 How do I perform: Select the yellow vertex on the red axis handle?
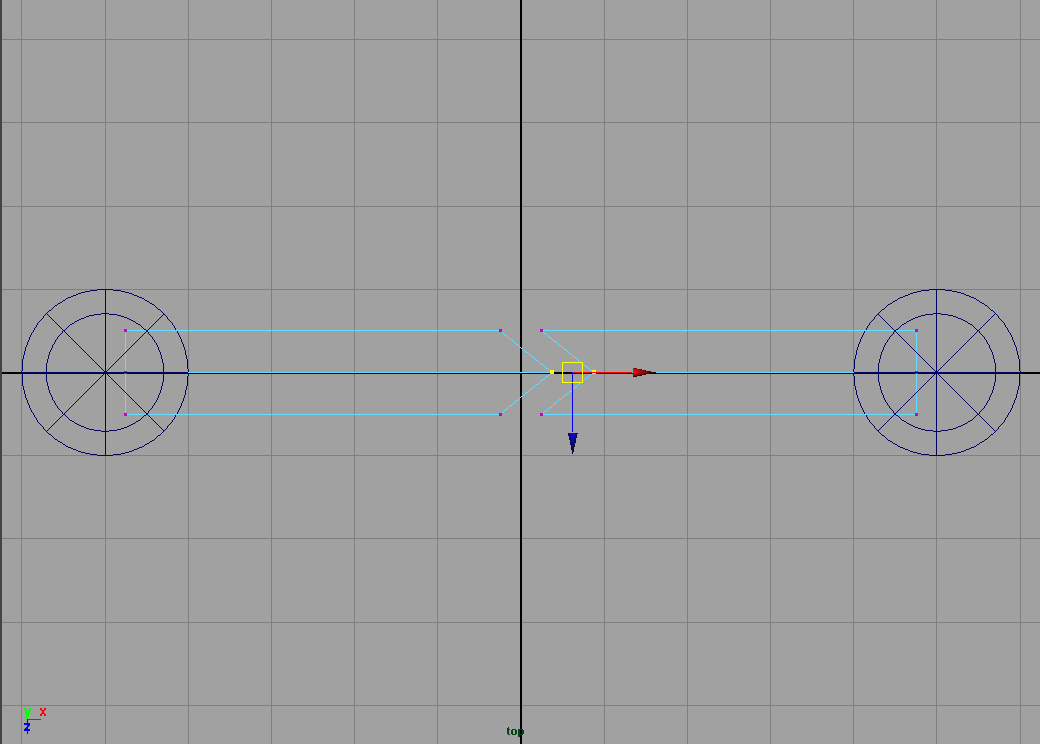tap(594, 372)
